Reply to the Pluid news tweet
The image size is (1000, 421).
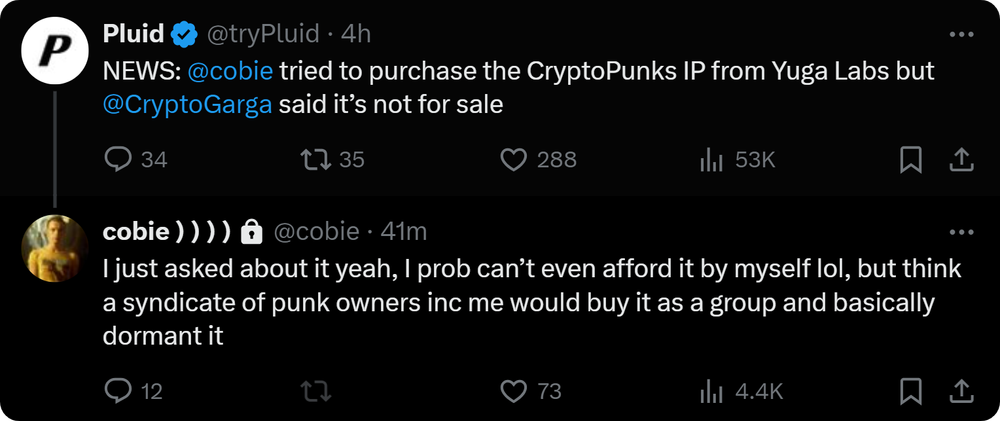118,159
